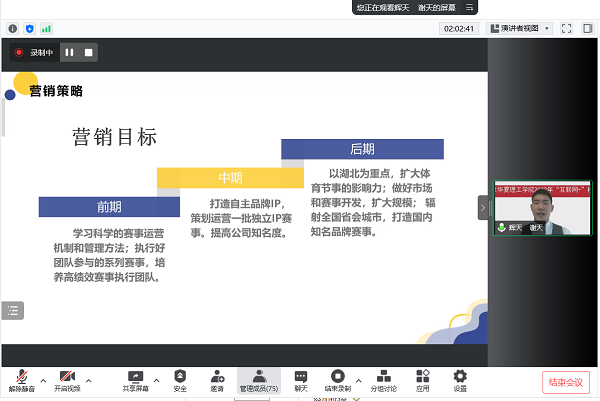Screen dimensions: 600x401
Task: Open 管理成员(75) members panel
Action: (x=259, y=380)
